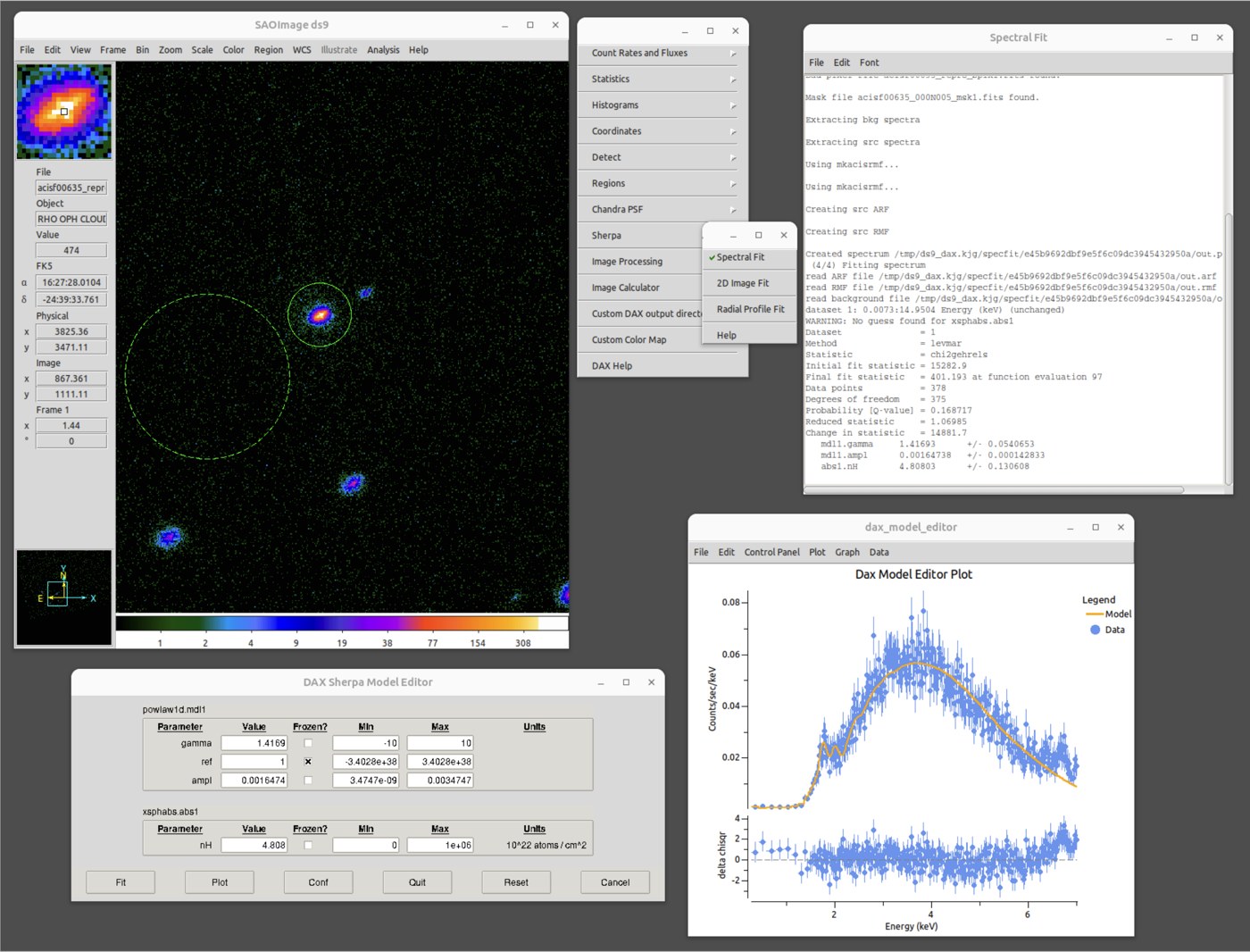This screenshot has height=952, width=1250.
Task: Click the Model legend entry in plot
Action: tap(1109, 614)
